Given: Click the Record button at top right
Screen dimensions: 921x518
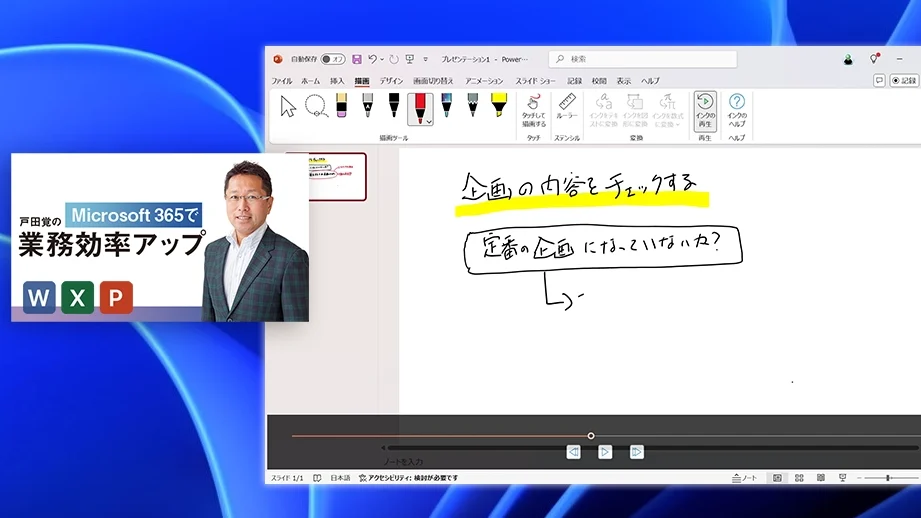Looking at the screenshot, I should 903,80.
